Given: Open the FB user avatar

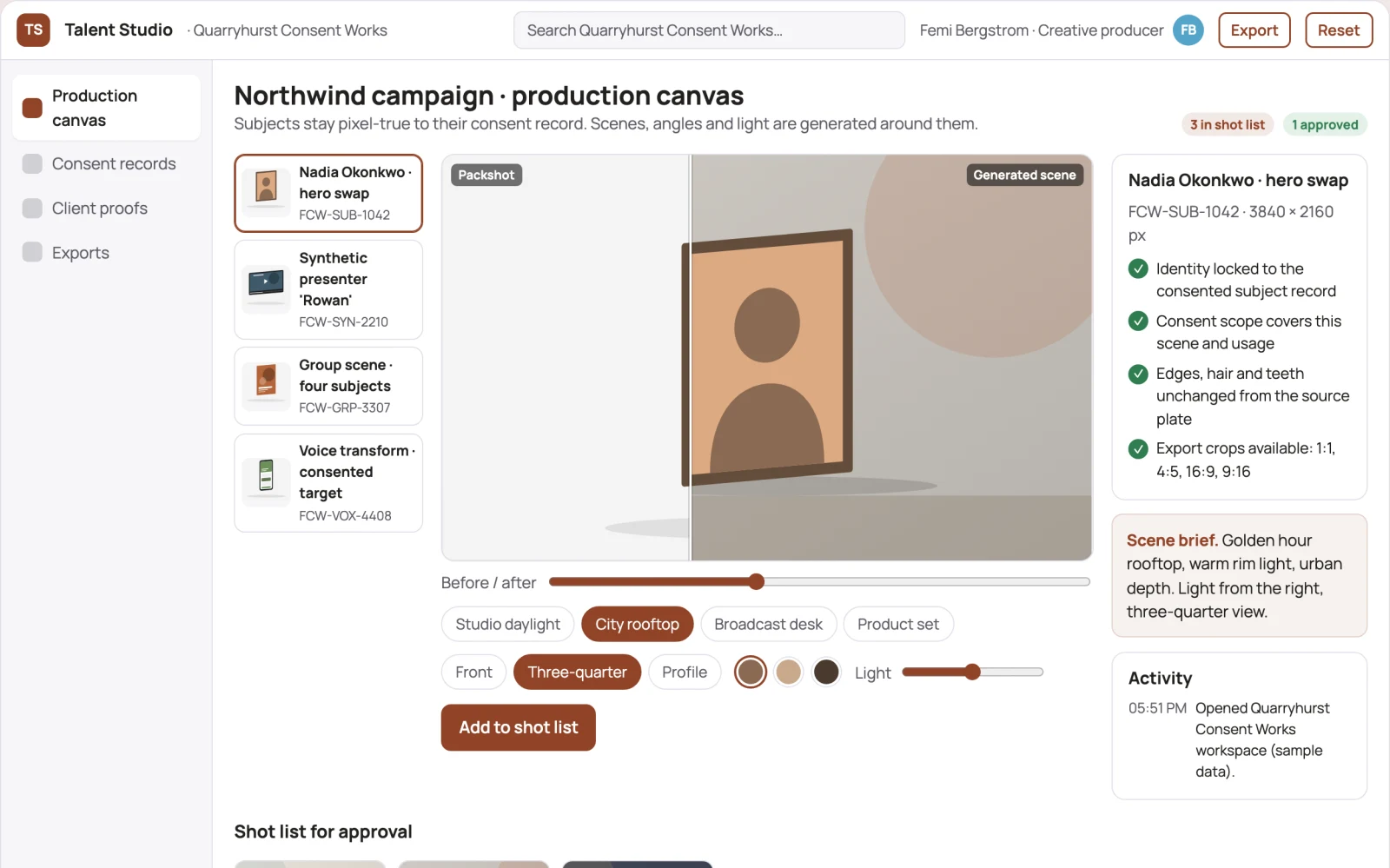Looking at the screenshot, I should [1188, 30].
